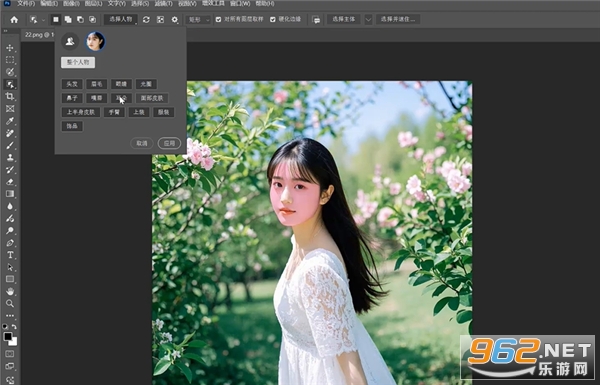Viewport: 600px width, 385px height.
Task: Toggle the 对所有图层取样 checkbox
Action: 218,19
